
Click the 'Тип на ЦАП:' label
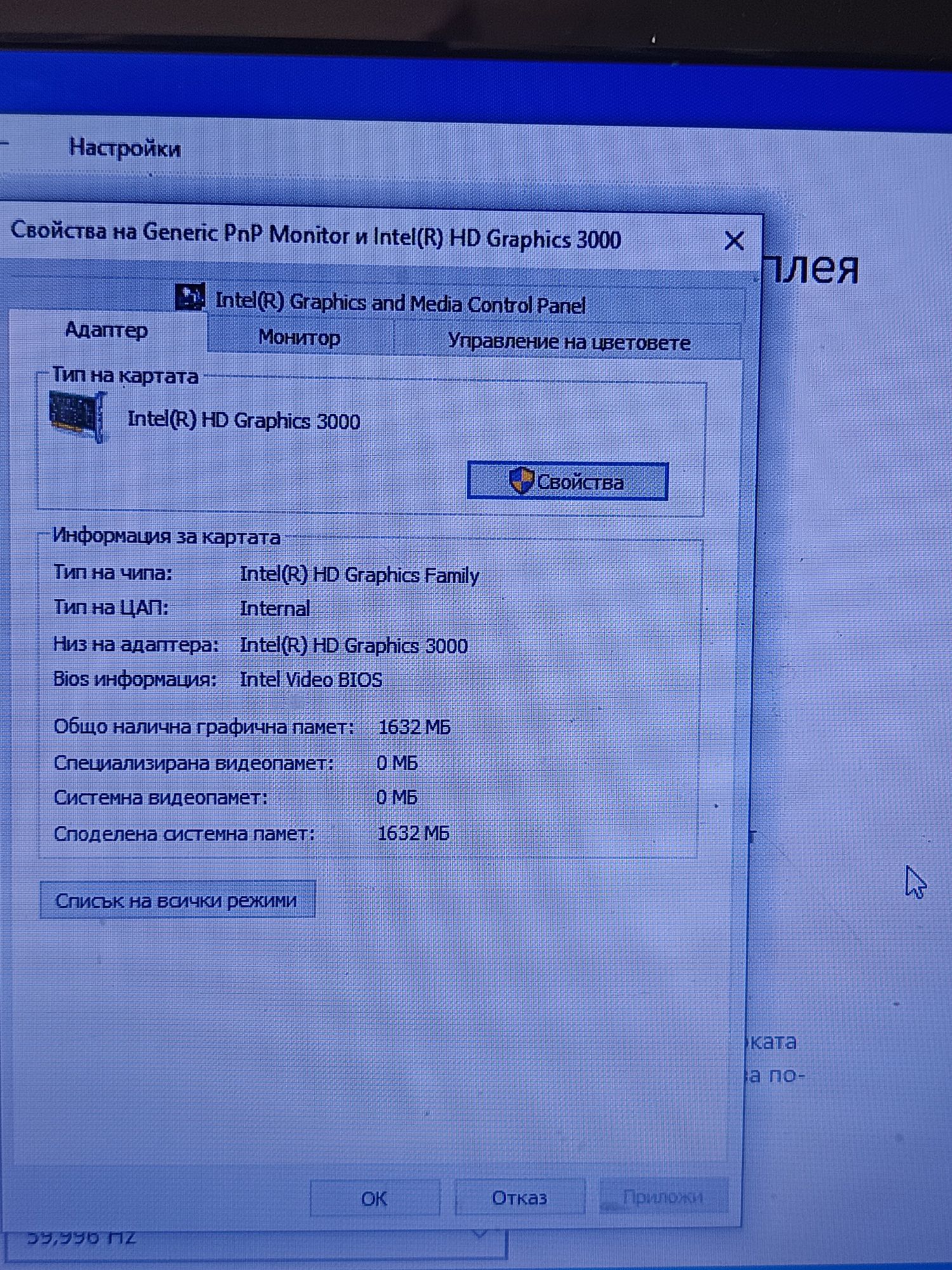click(x=111, y=608)
